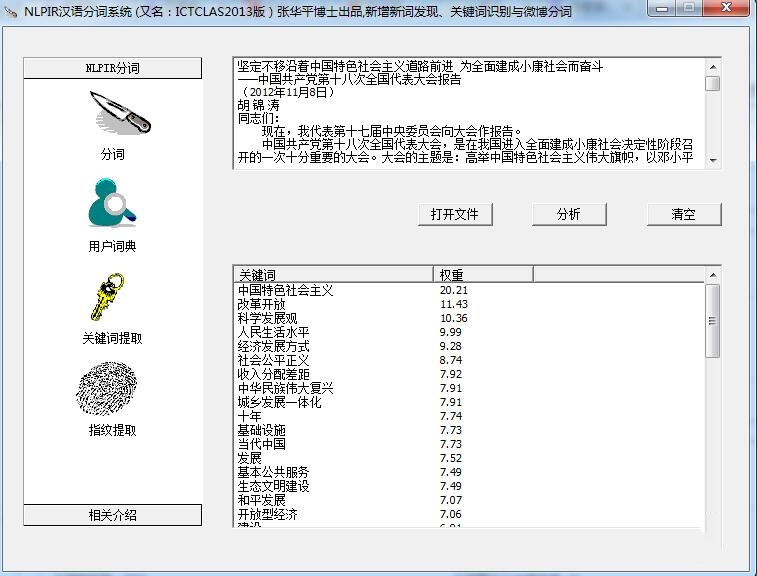Select the 社会公平正义 keyword row

468,360
